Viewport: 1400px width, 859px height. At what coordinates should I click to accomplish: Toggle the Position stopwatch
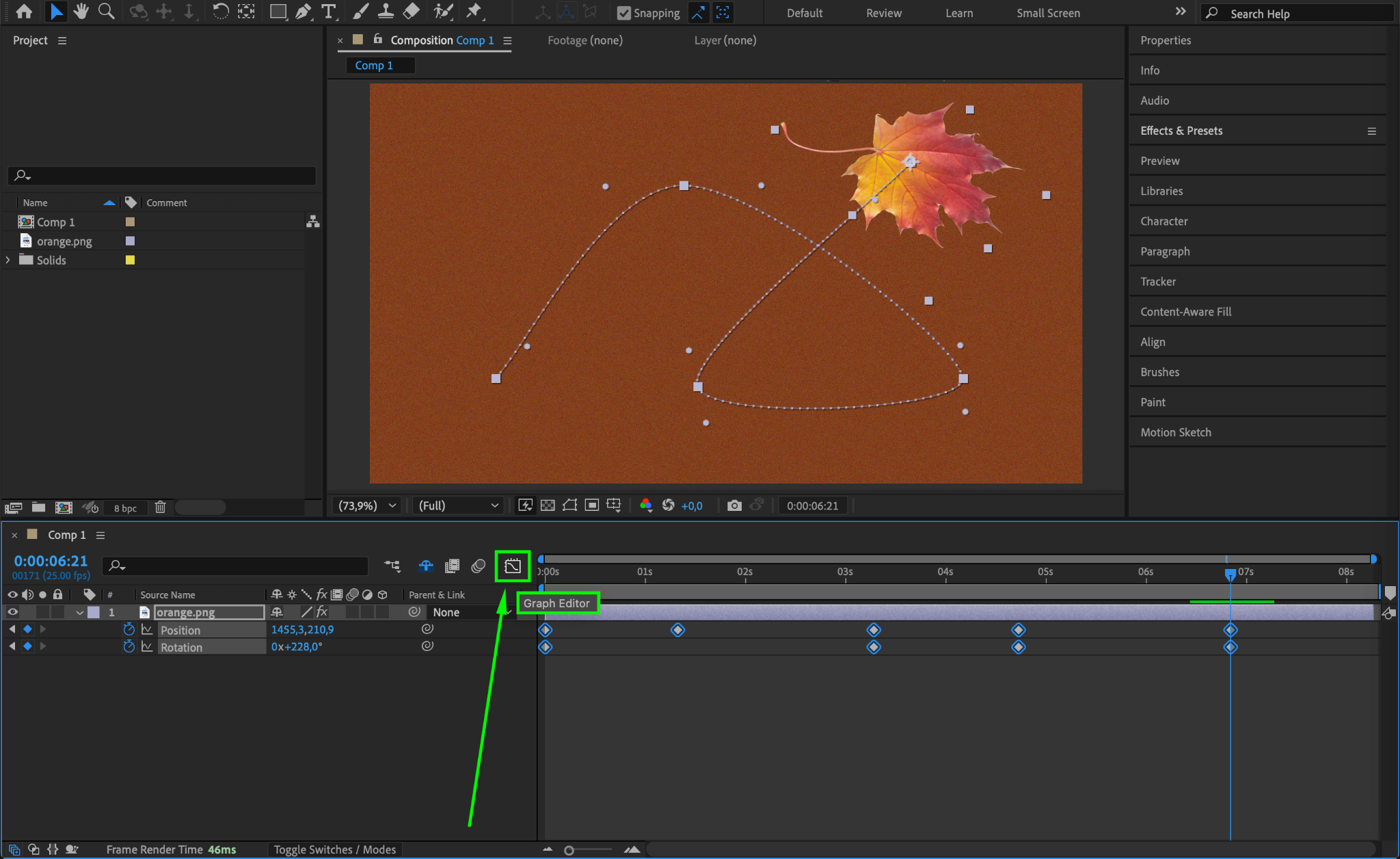tap(129, 629)
